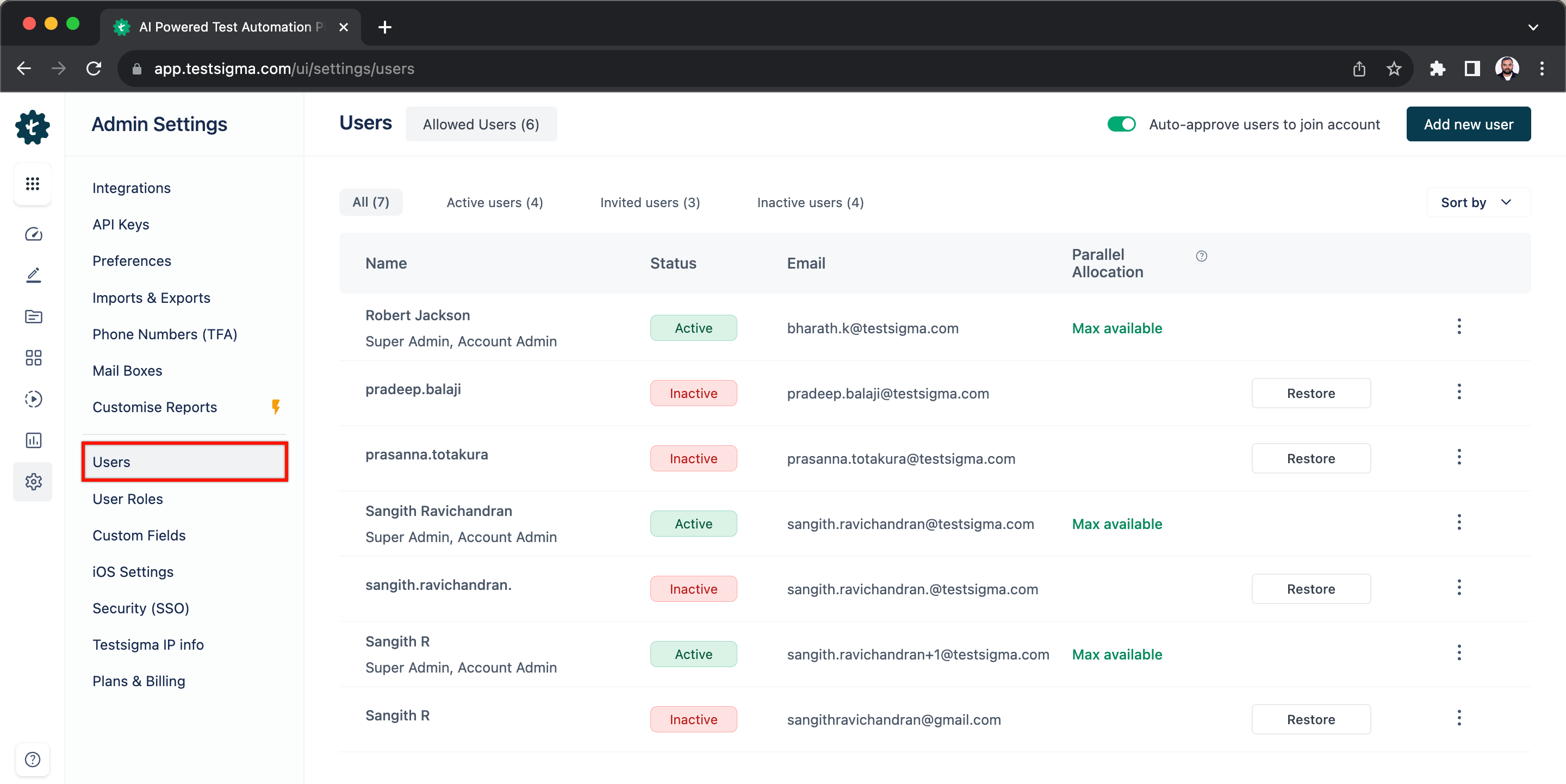This screenshot has height=784, width=1566.
Task: Open Security (SSO) settings
Action: coord(140,608)
